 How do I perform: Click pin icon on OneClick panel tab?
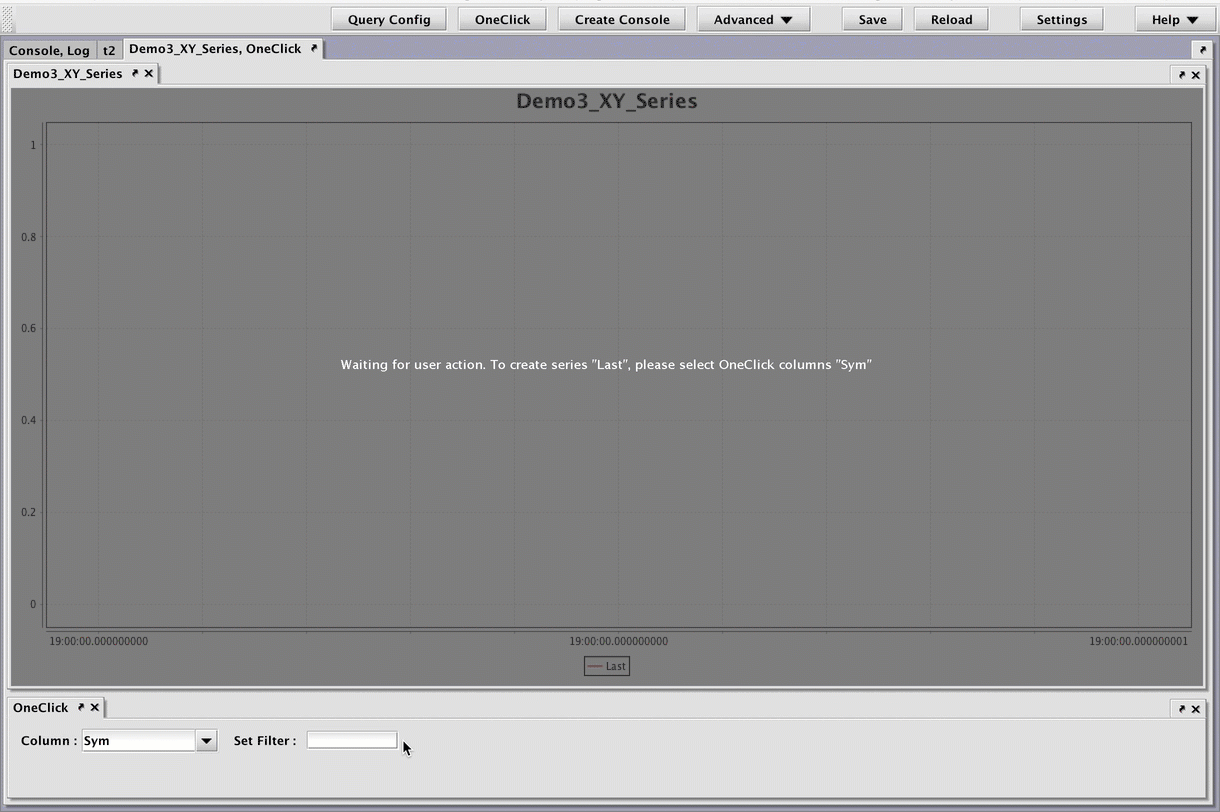(81, 707)
